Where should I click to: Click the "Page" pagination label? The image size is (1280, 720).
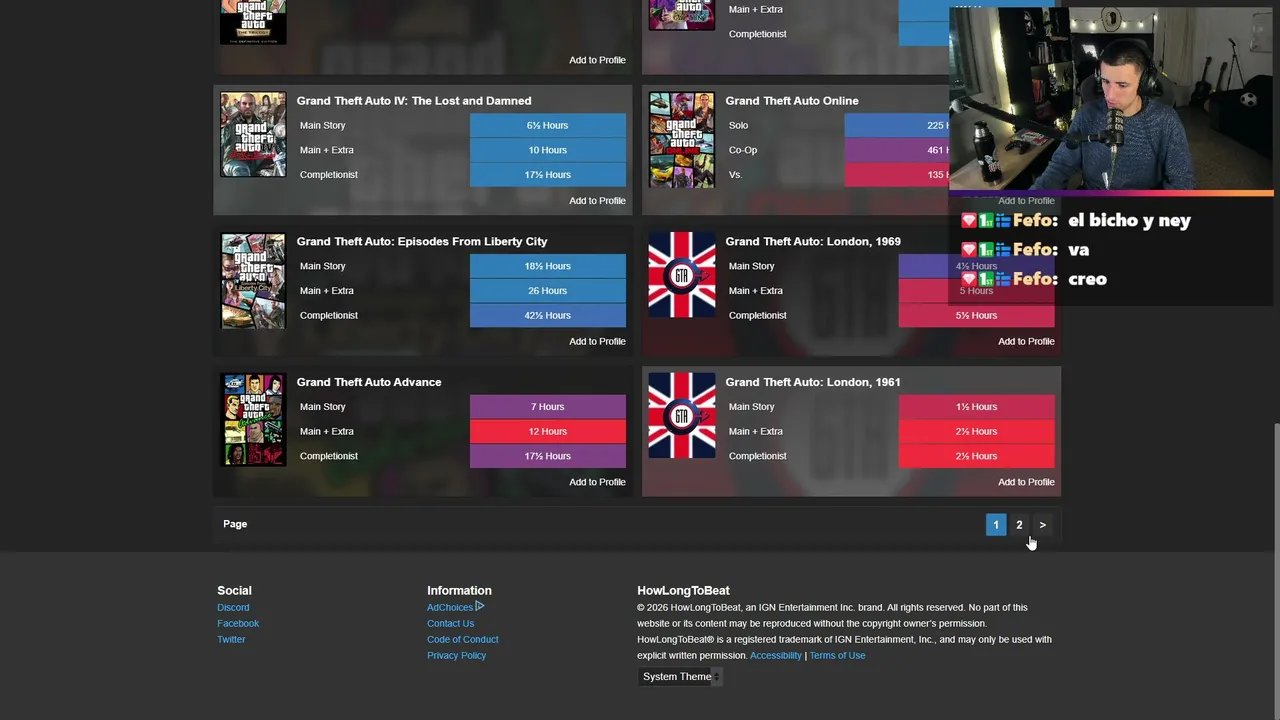[235, 524]
